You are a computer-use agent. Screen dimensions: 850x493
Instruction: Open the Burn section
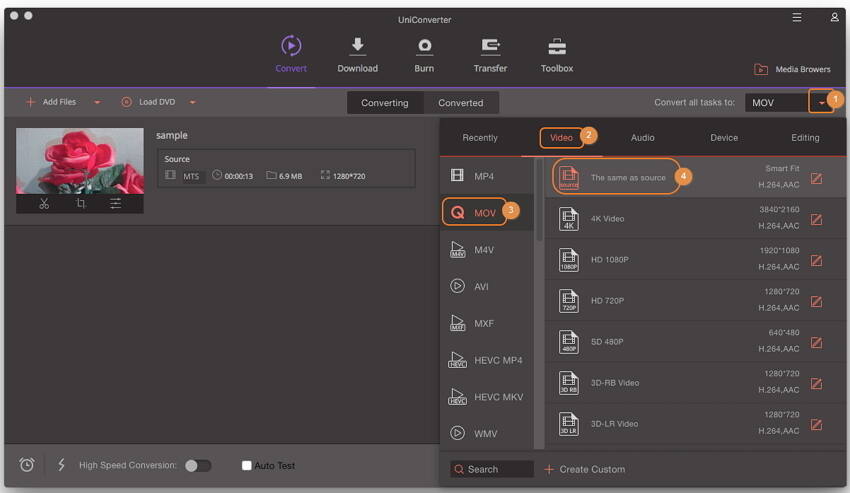coord(424,55)
